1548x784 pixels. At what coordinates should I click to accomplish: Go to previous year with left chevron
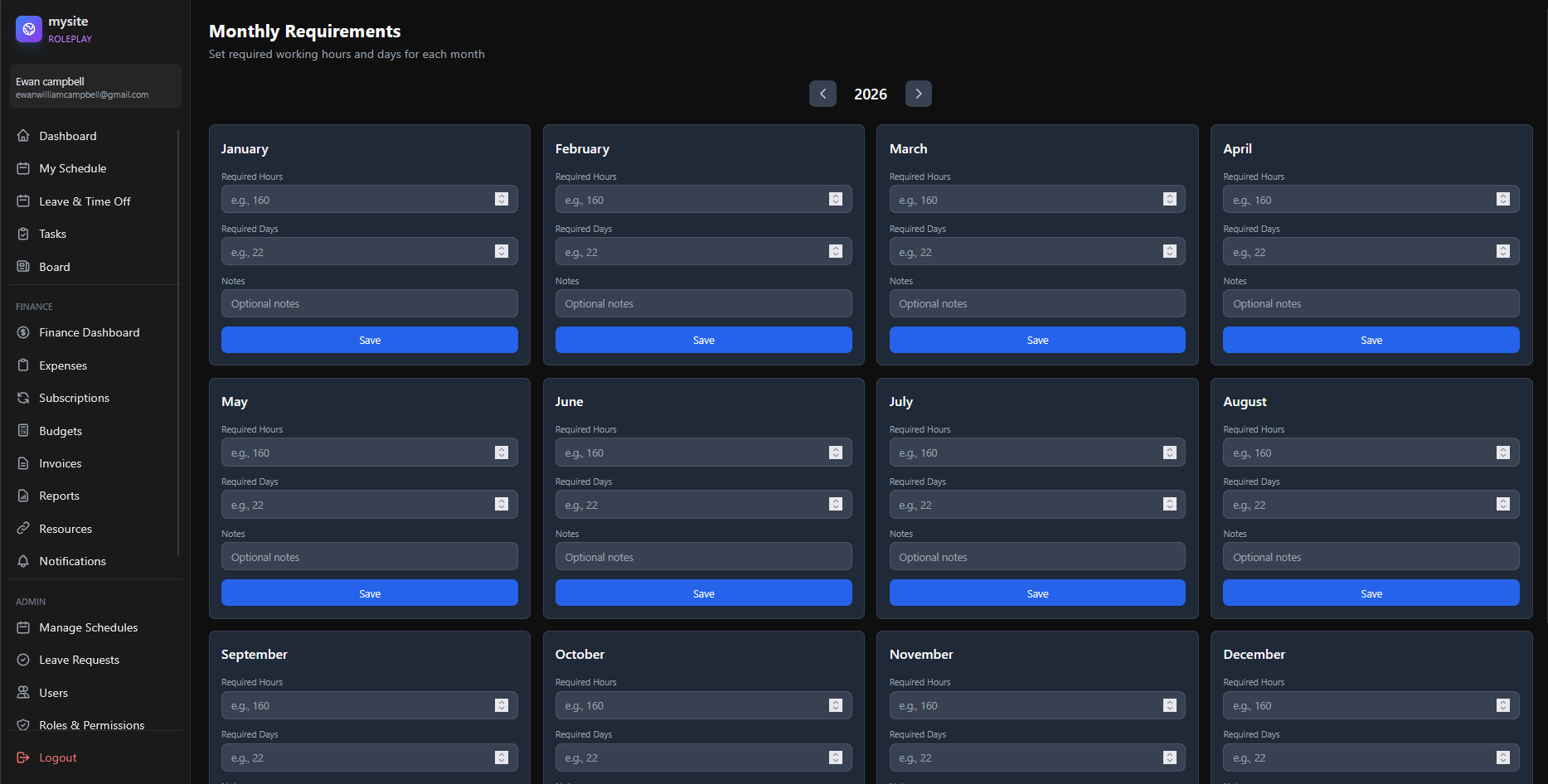[823, 94]
